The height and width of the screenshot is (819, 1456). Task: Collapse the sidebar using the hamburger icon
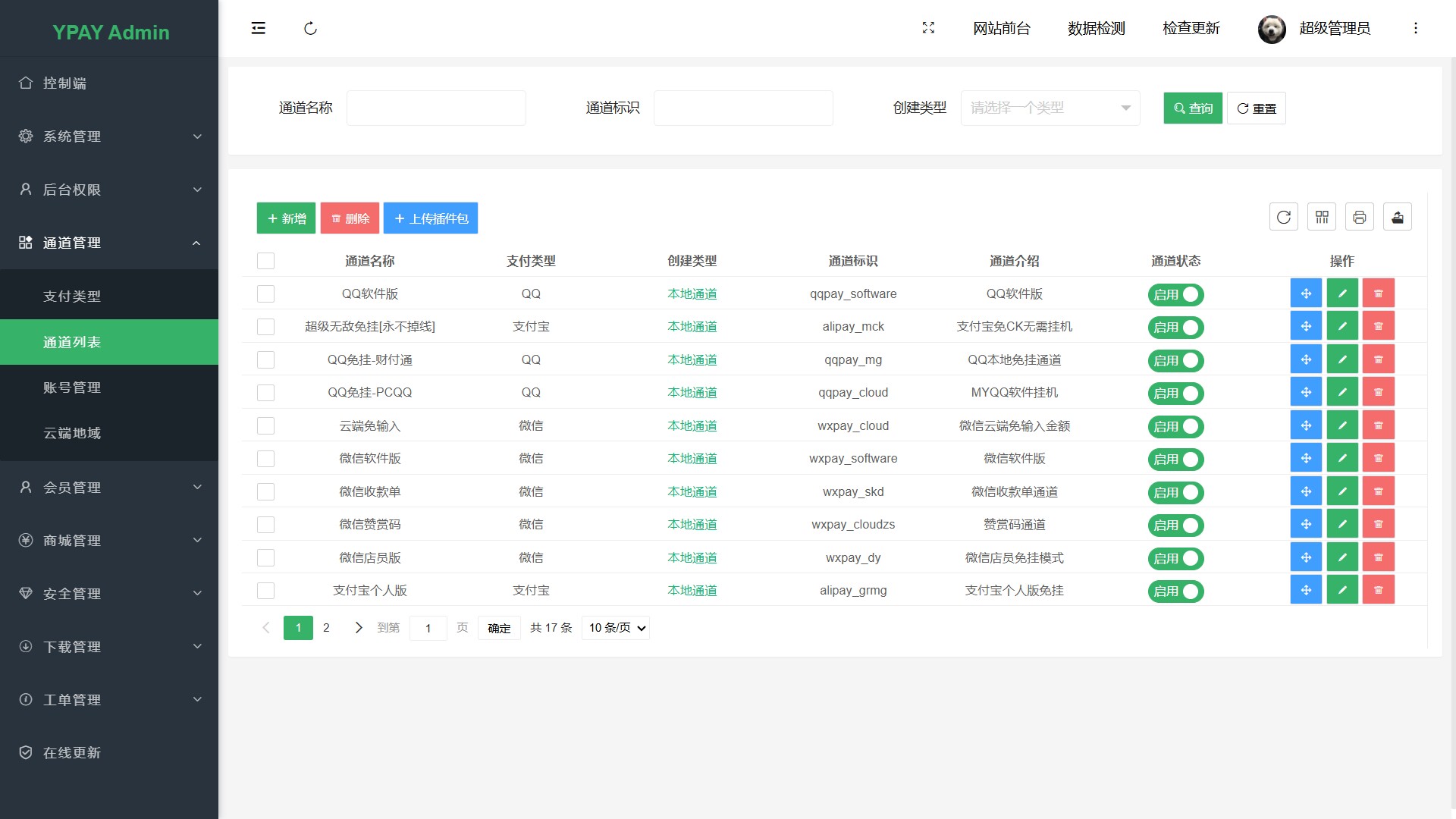258,28
